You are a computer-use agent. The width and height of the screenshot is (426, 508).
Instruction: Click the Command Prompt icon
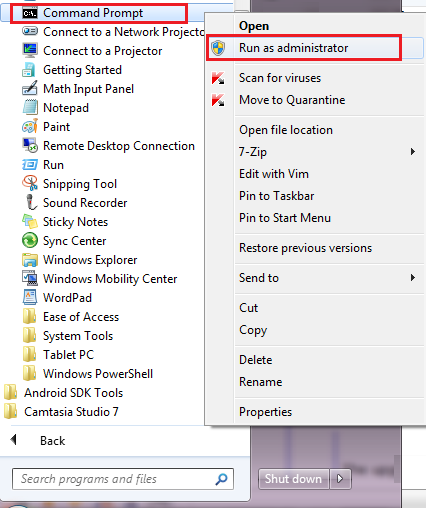(x=30, y=13)
